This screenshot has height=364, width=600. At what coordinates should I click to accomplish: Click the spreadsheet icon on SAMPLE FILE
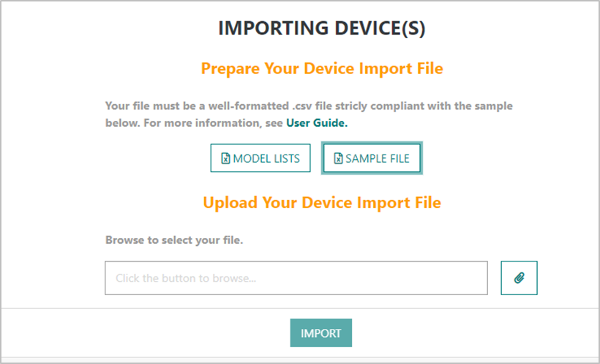(338, 158)
